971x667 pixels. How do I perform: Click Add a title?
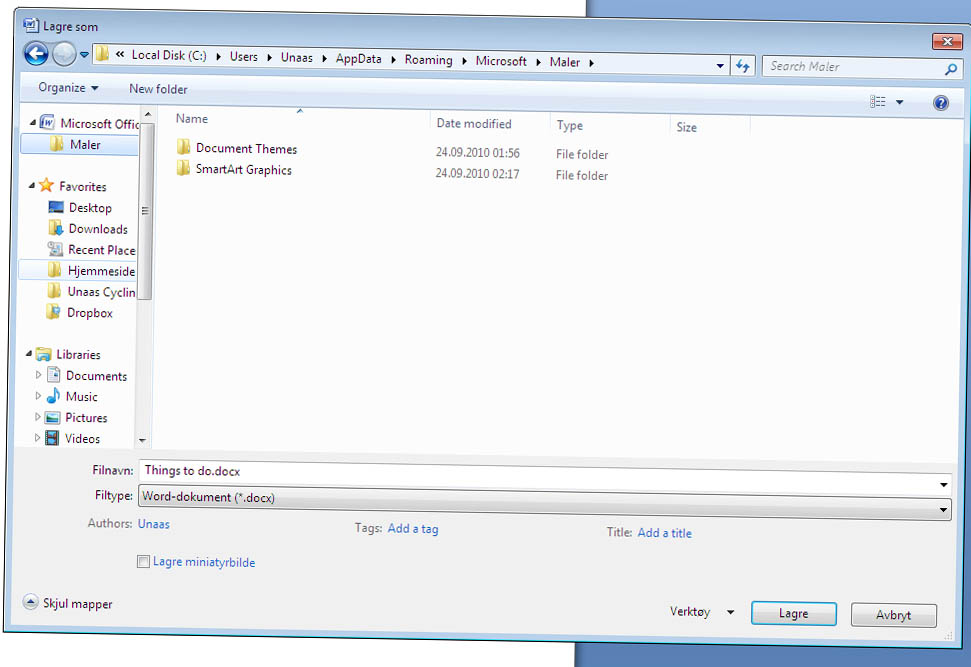click(x=664, y=533)
